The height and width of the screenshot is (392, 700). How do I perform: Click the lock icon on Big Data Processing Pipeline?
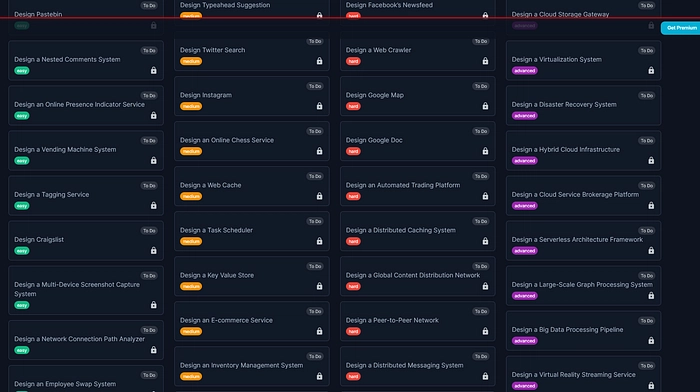point(651,341)
